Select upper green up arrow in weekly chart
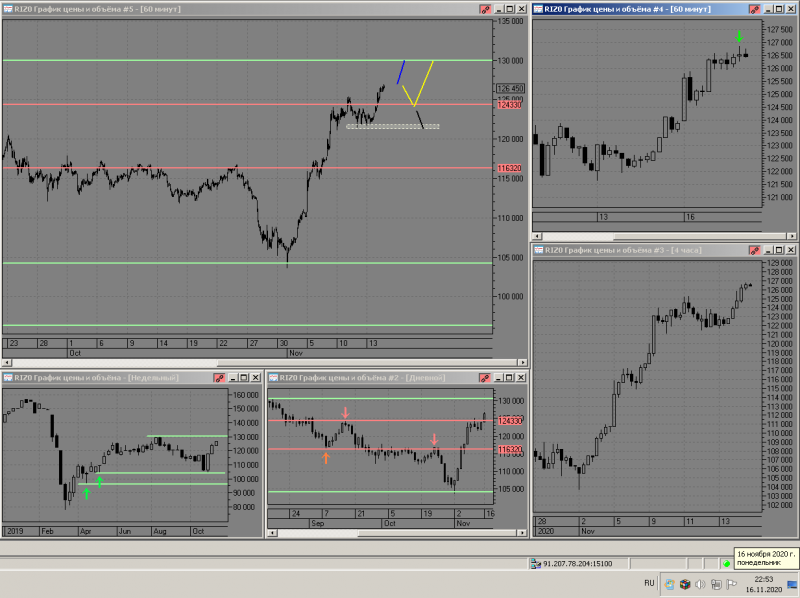 click(x=99, y=481)
